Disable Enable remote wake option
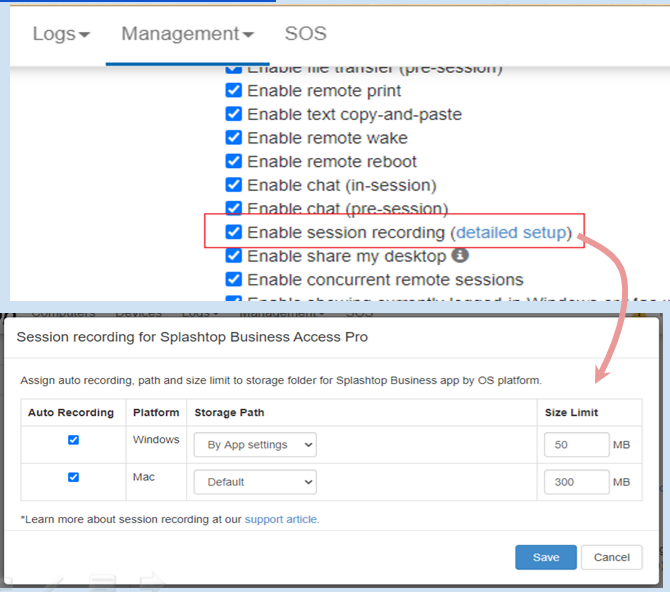This screenshot has height=592, width=670. pyautogui.click(x=234, y=138)
